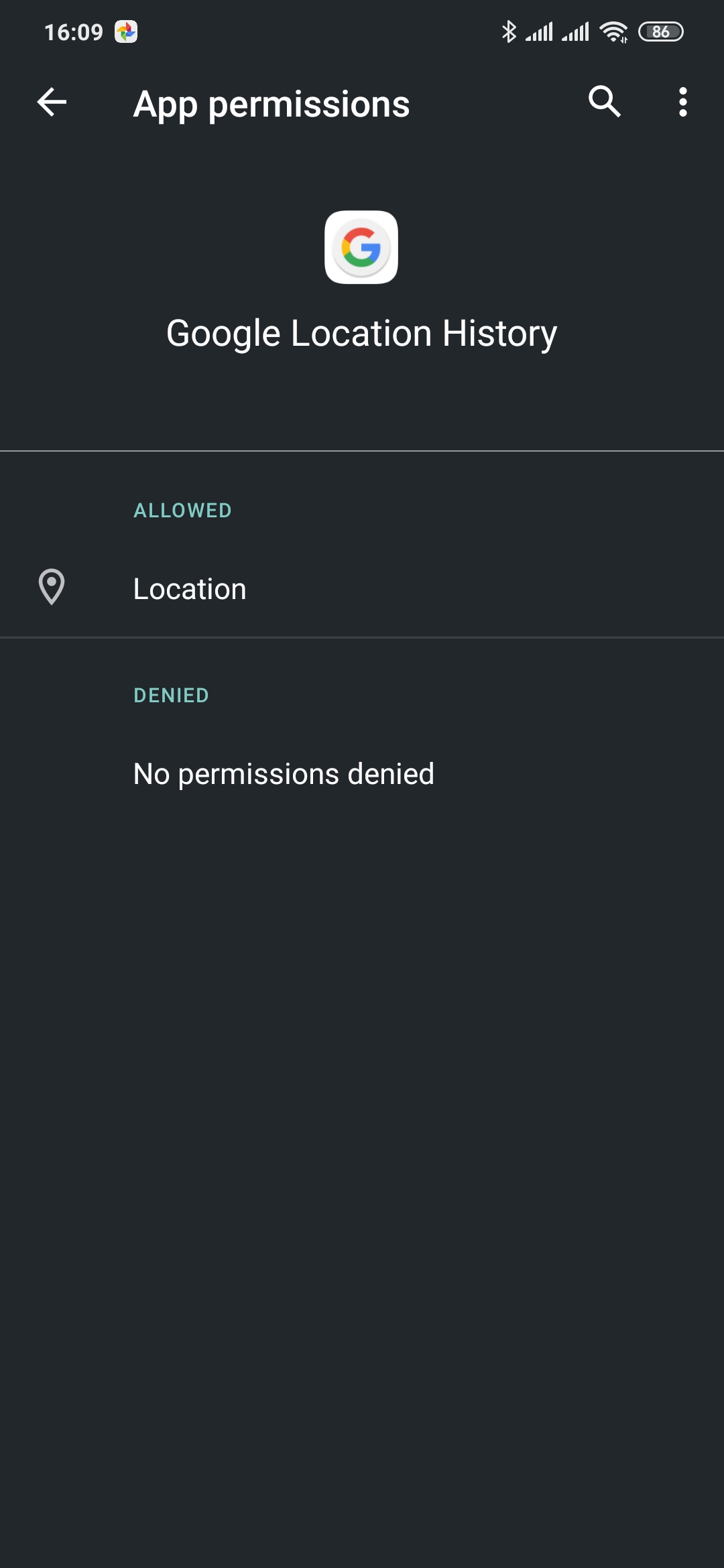Tap the second cellular signal icon

[x=575, y=31]
